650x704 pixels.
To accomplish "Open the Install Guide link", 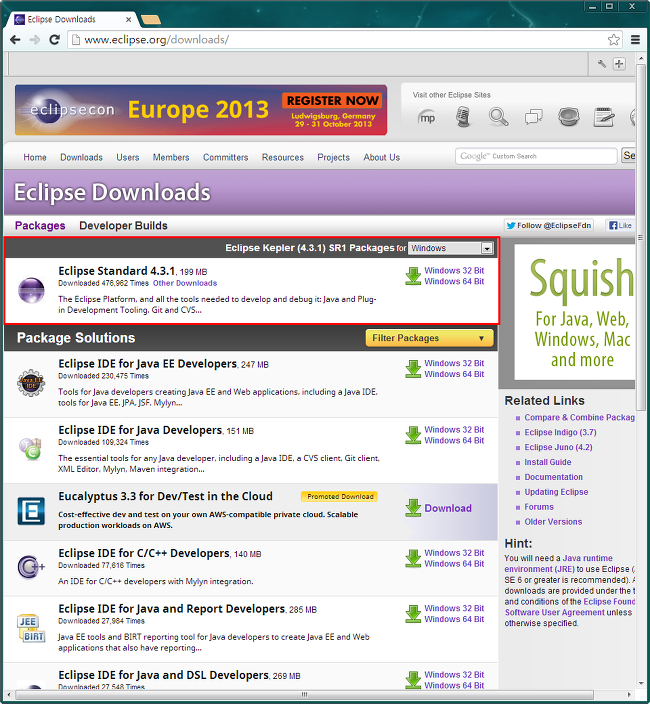I will point(548,462).
